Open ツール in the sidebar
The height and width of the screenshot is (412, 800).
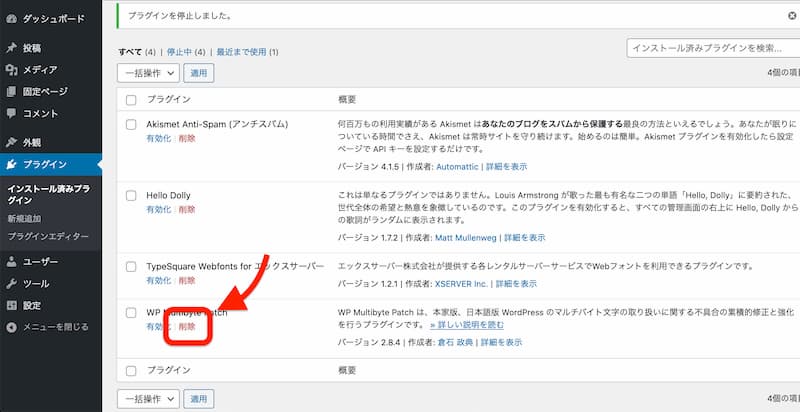click(x=36, y=284)
